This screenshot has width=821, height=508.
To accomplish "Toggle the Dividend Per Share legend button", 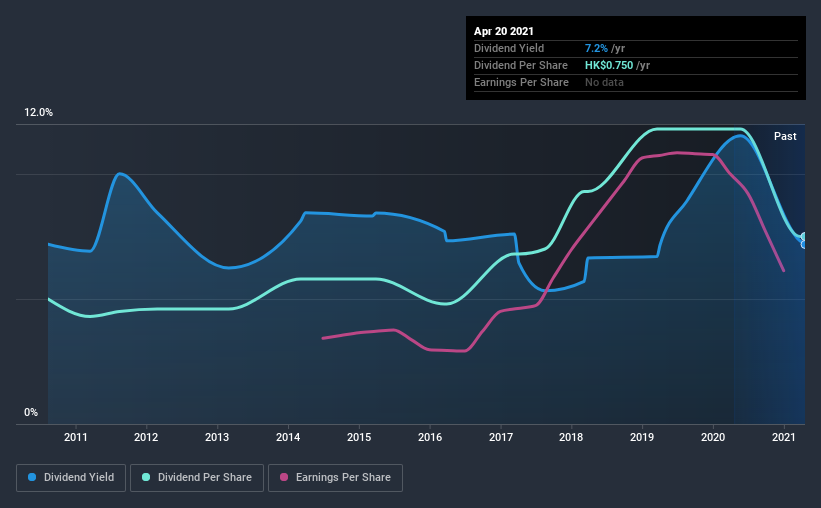I will [197, 478].
